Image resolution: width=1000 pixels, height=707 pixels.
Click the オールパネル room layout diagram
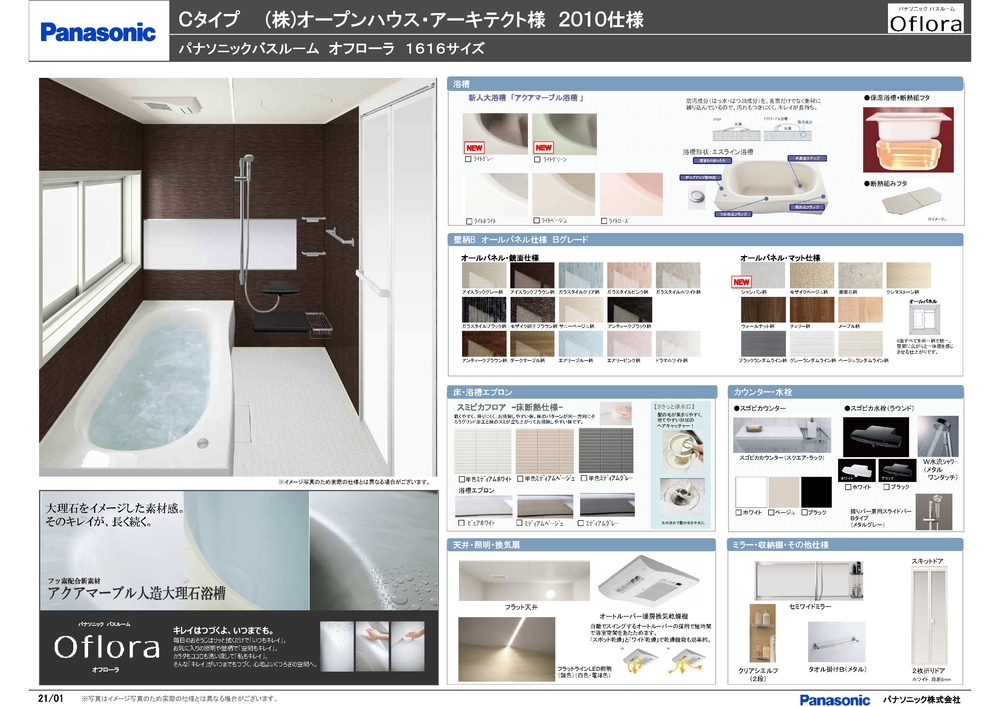pos(923,319)
